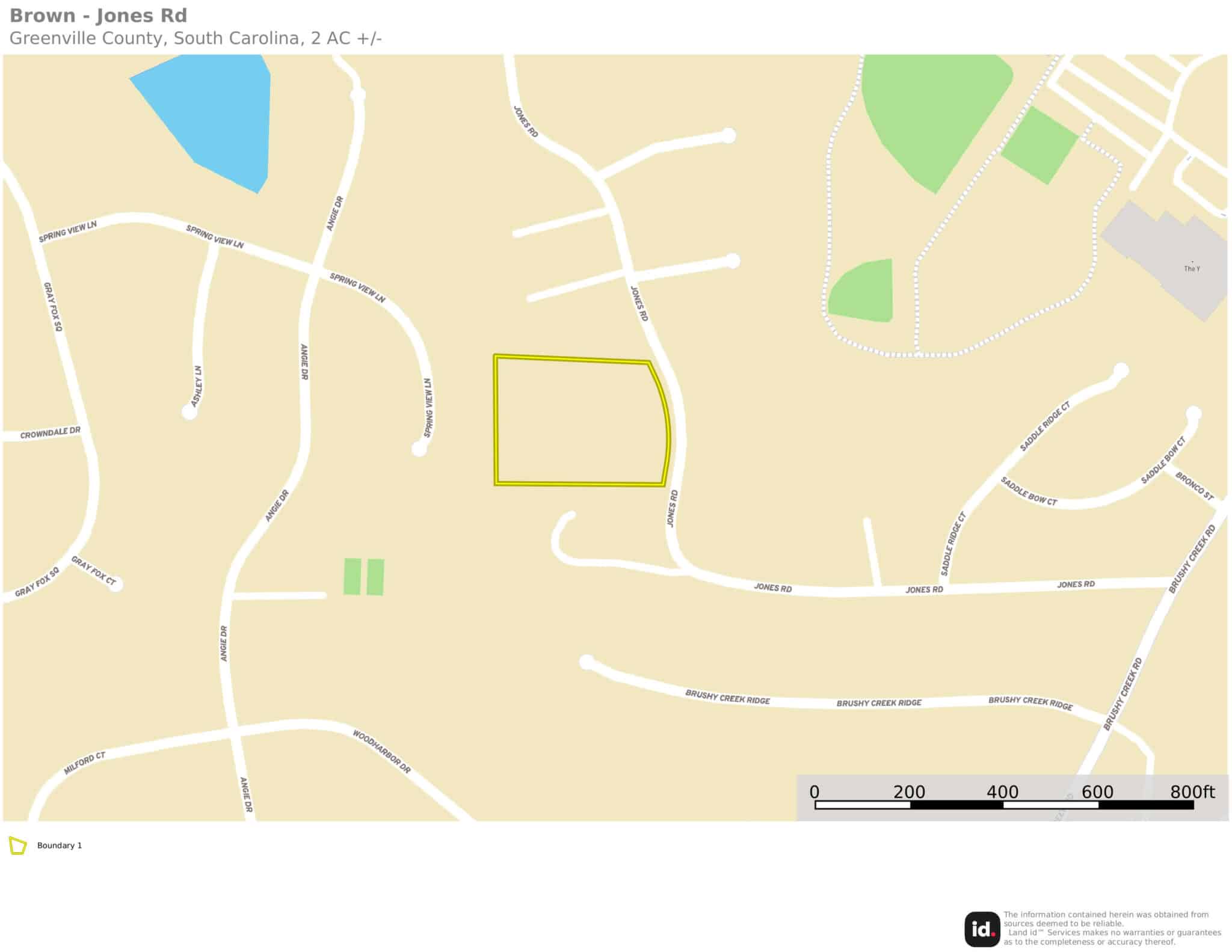Click the Brown - Jones Rd title
The height and width of the screenshot is (952, 1232).
(x=99, y=16)
